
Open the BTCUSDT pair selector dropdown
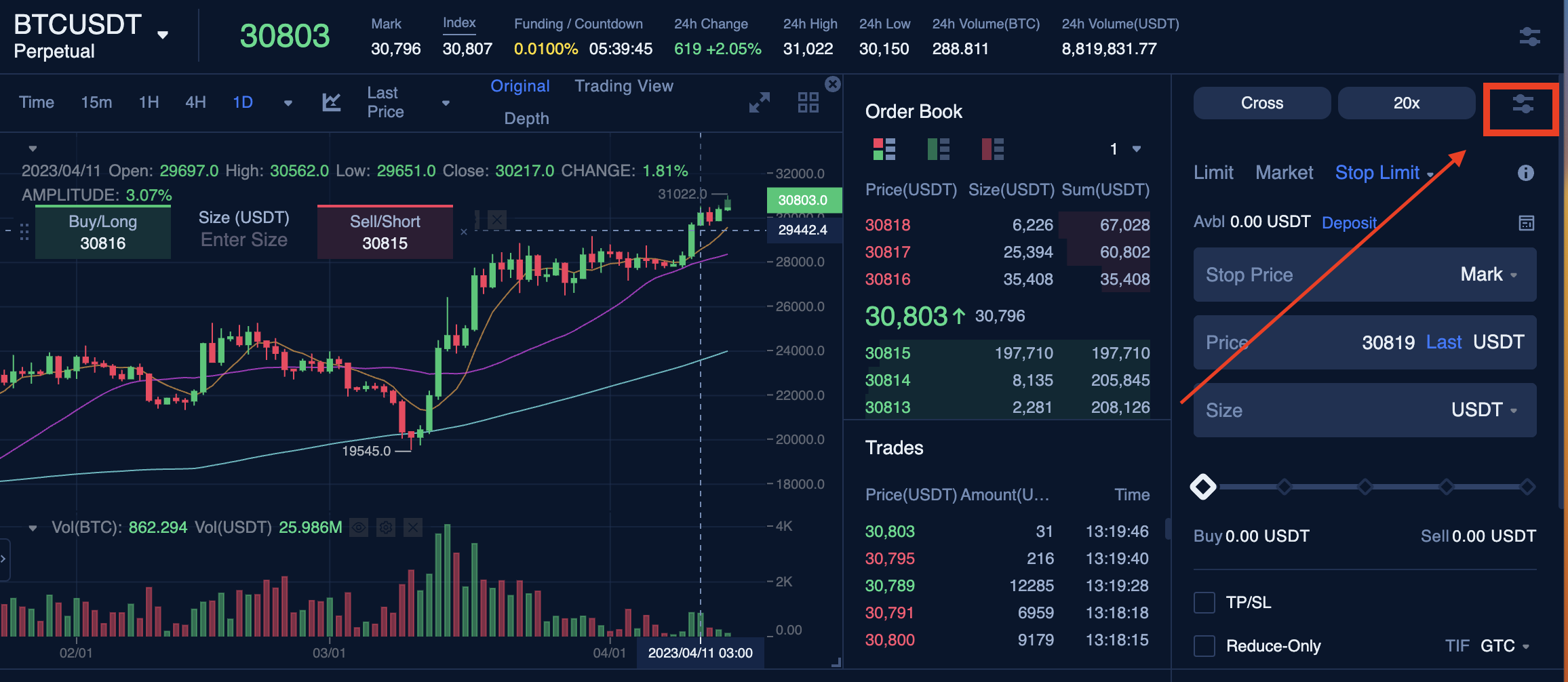162,35
